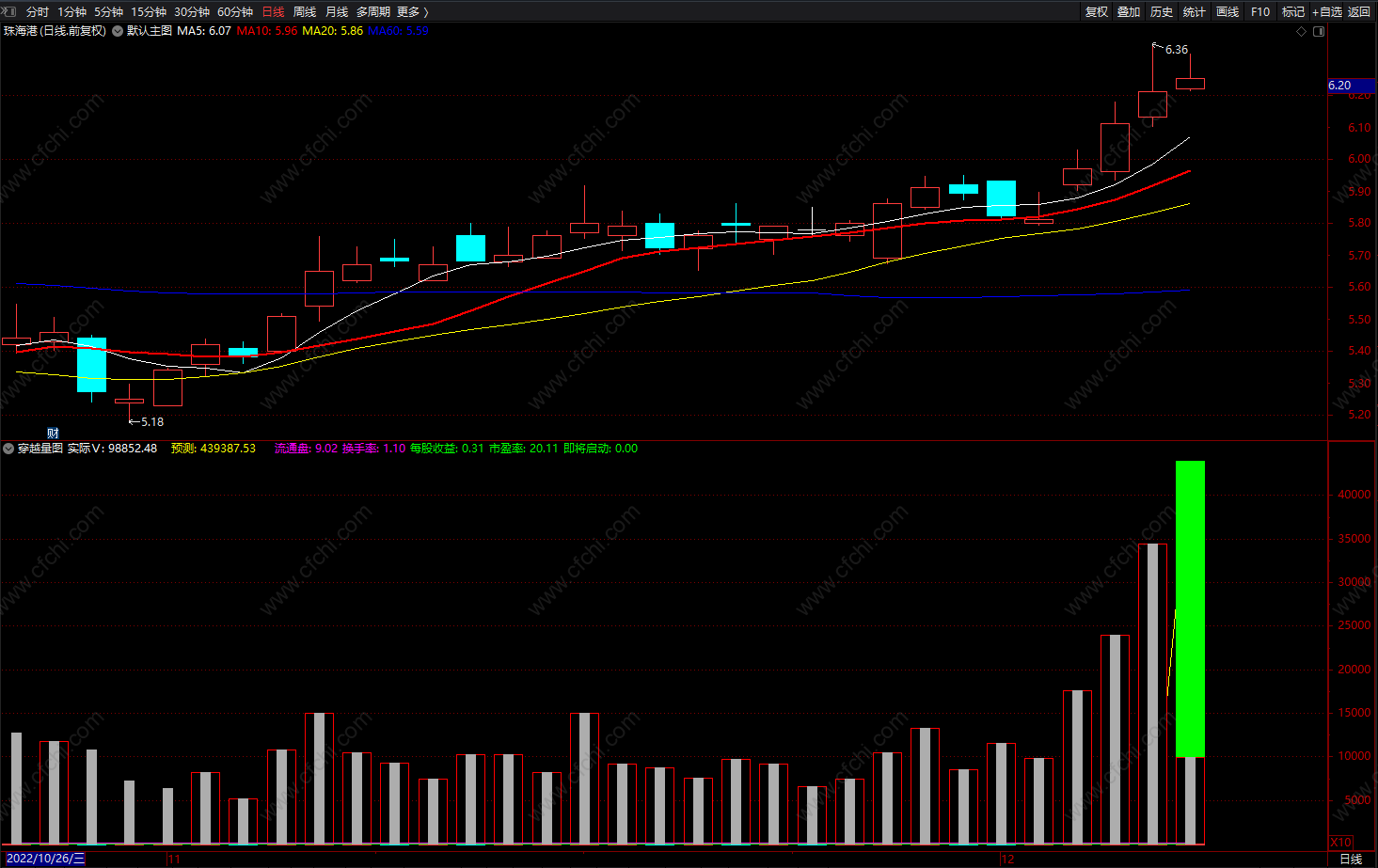Click the 市盈率: 20.11 value
Viewport: 1378px width, 868px height.
point(523,449)
